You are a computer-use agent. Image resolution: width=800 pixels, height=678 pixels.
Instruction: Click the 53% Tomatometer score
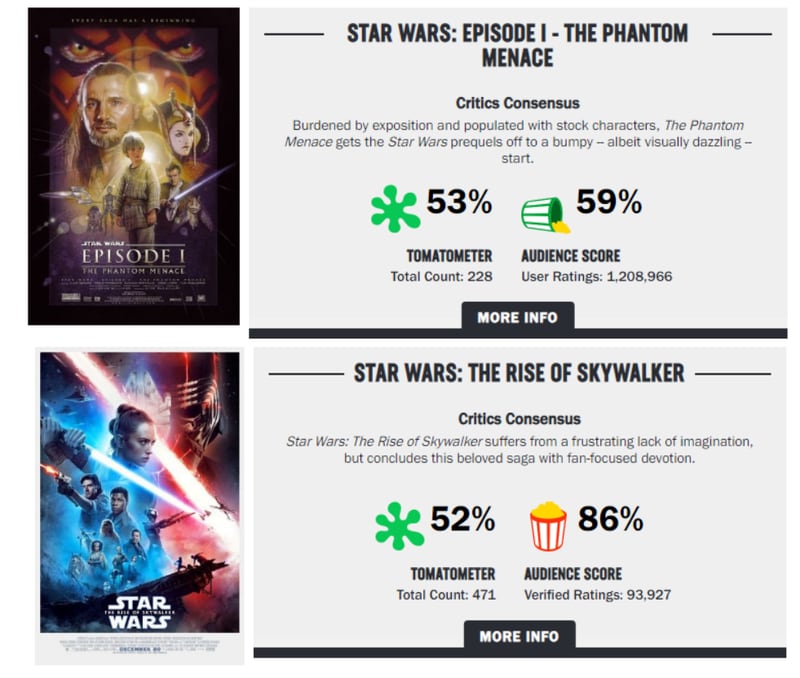pyautogui.click(x=459, y=202)
